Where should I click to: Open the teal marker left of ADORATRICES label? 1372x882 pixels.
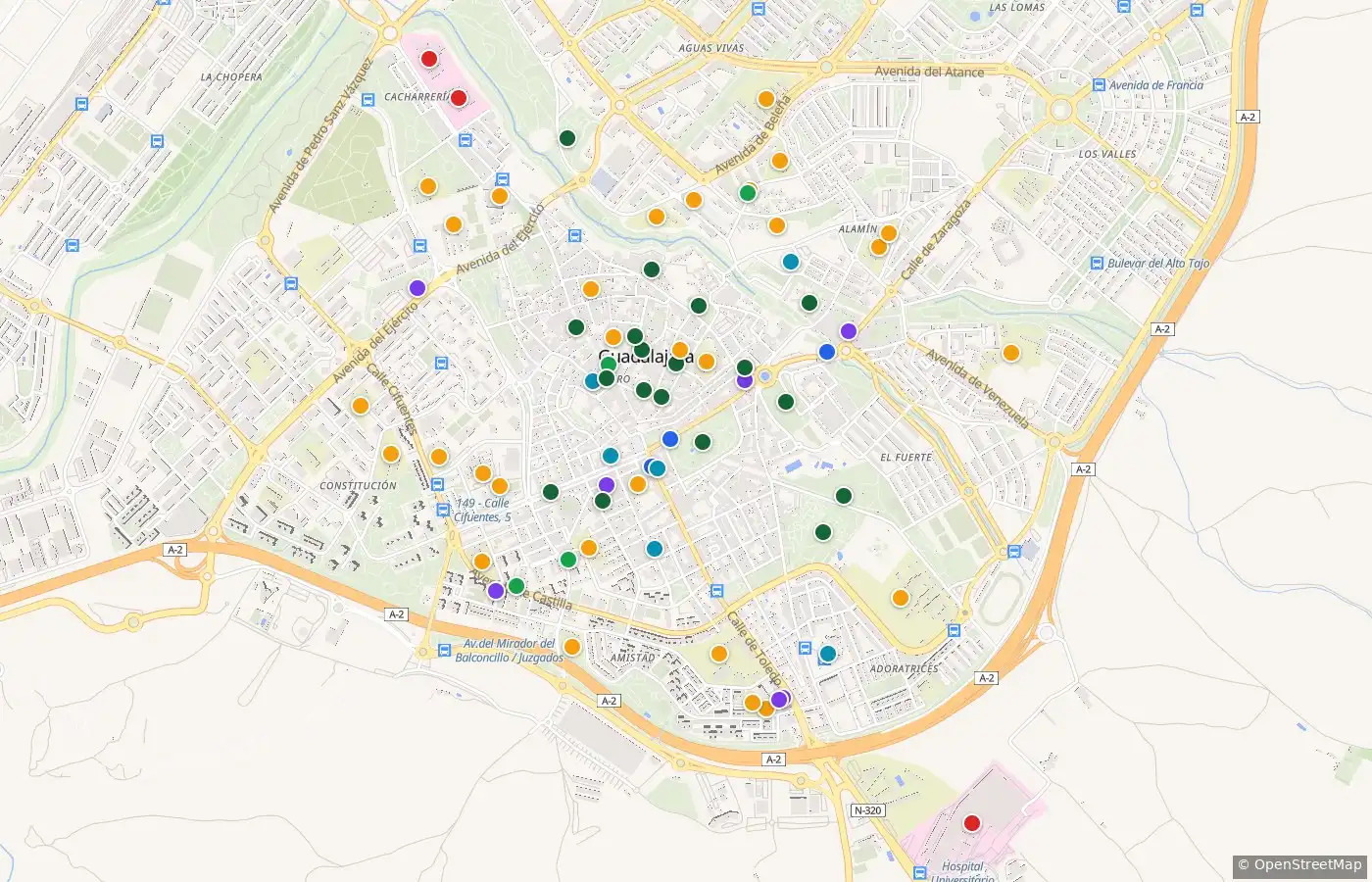pyautogui.click(x=828, y=654)
